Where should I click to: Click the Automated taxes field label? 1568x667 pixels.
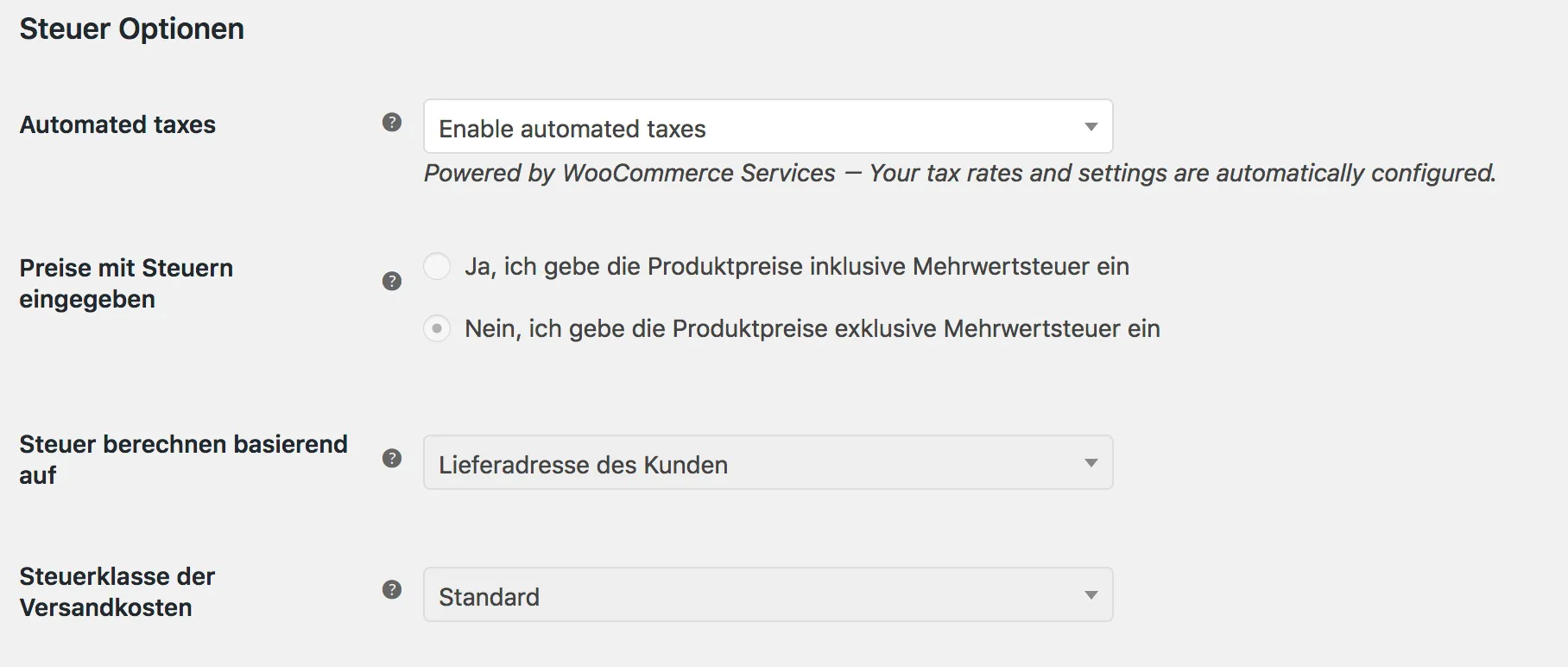(117, 124)
